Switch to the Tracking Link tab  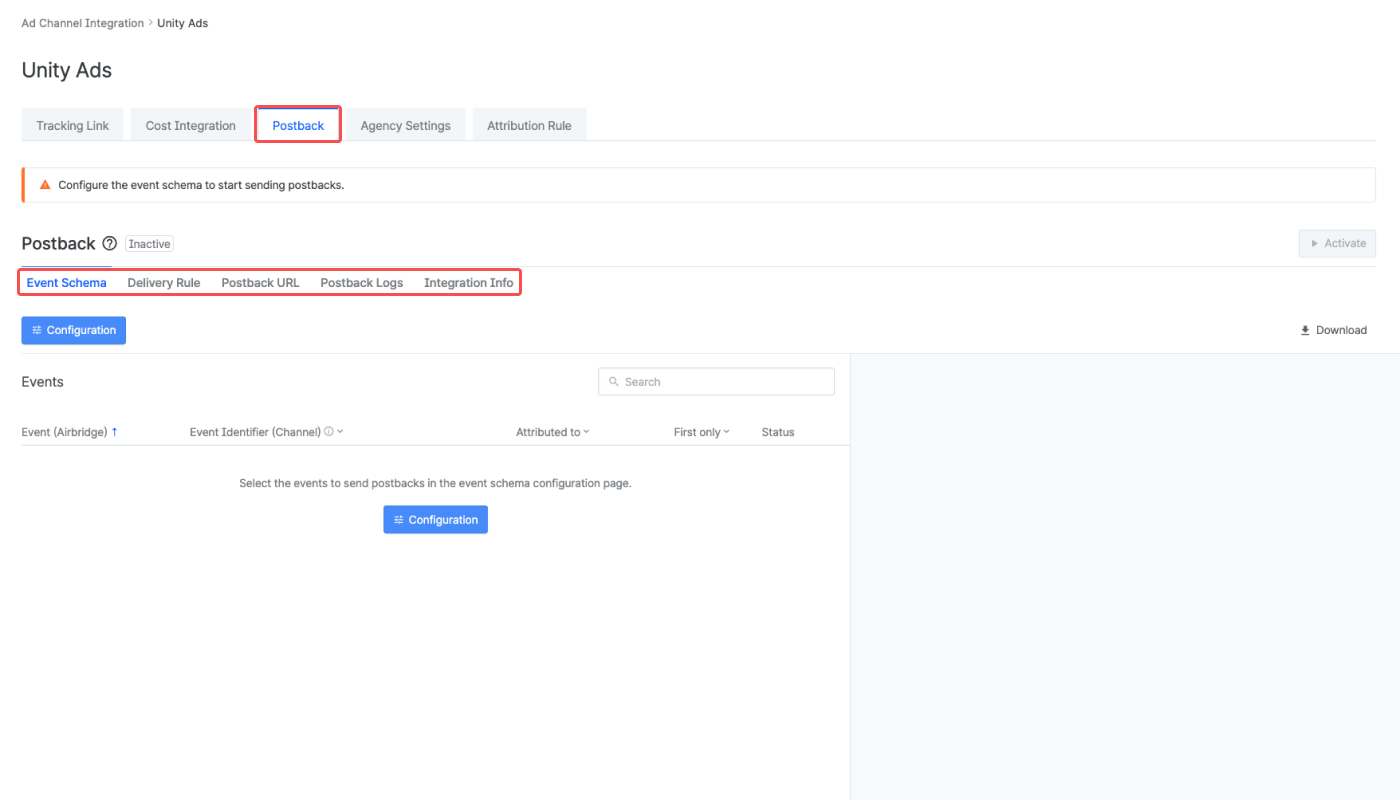coord(73,125)
